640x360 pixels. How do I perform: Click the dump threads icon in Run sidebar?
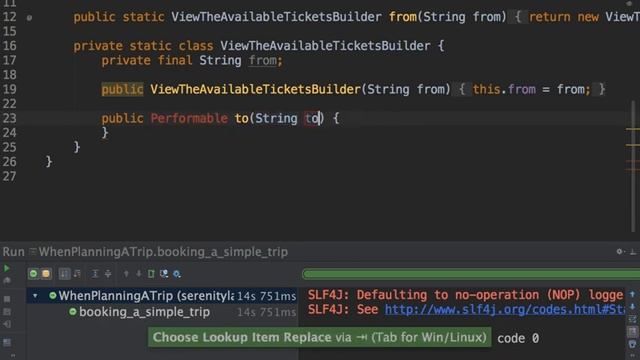[7, 312]
